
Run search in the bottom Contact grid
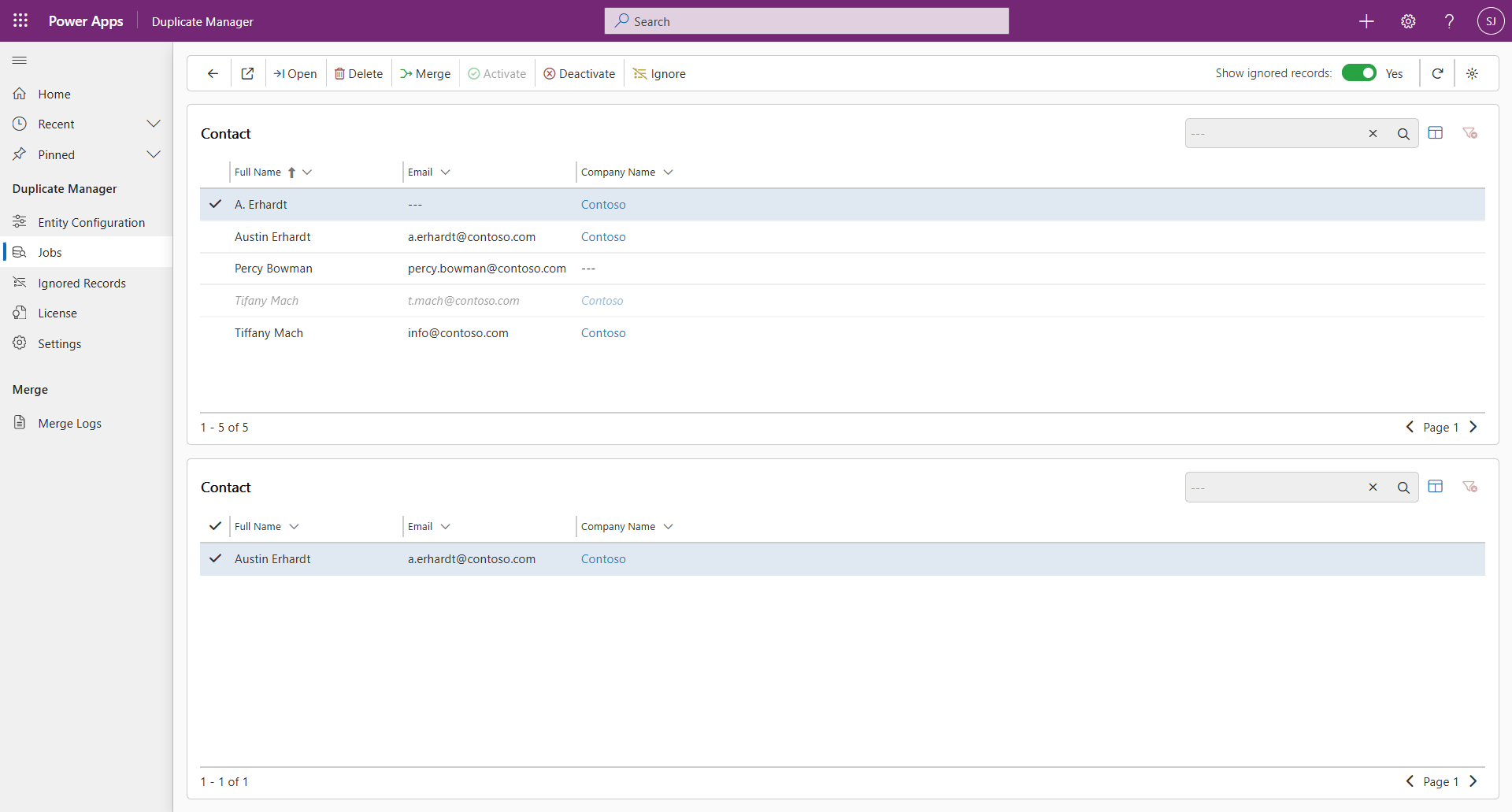point(1403,488)
